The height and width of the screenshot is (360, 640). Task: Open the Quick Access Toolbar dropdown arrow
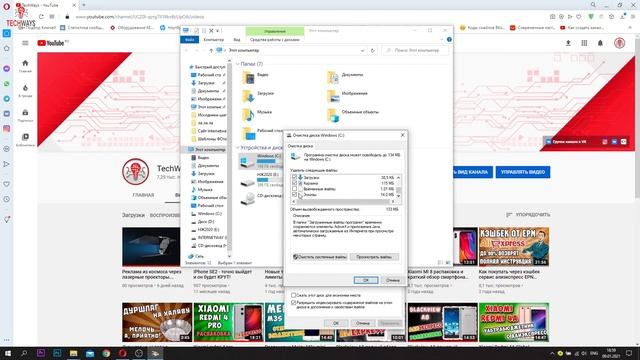pyautogui.click(x=218, y=31)
